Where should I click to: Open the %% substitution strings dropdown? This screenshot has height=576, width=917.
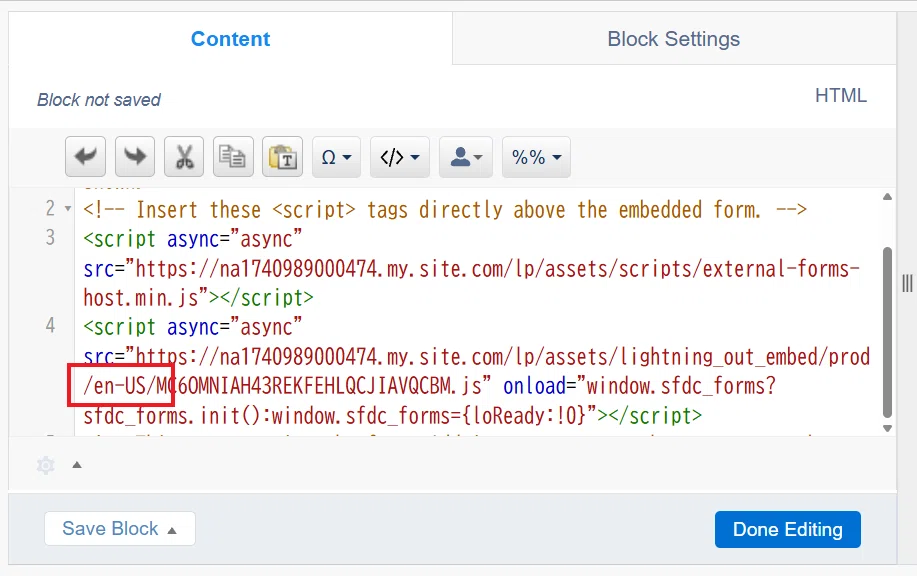536,157
